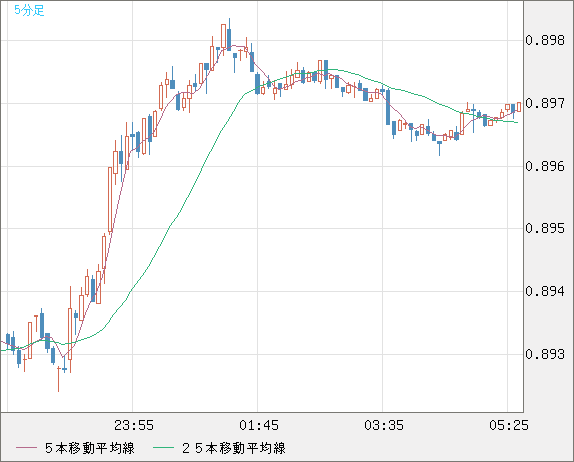Click the 5本移動平均線 legend label
This screenshot has height=462, width=574.
pos(90,448)
